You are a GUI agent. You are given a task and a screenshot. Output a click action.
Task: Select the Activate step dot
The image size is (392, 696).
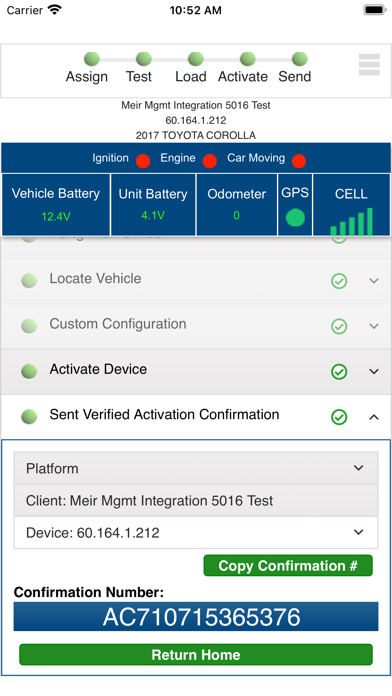248,59
